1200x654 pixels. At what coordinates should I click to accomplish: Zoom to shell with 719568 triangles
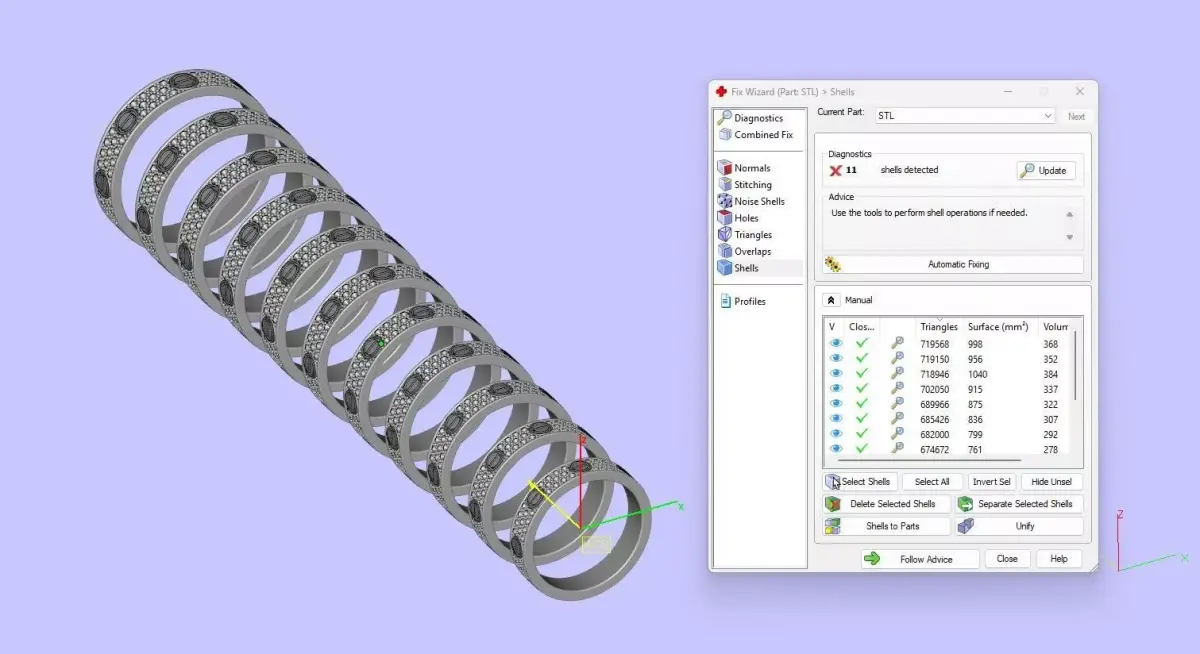coord(898,343)
